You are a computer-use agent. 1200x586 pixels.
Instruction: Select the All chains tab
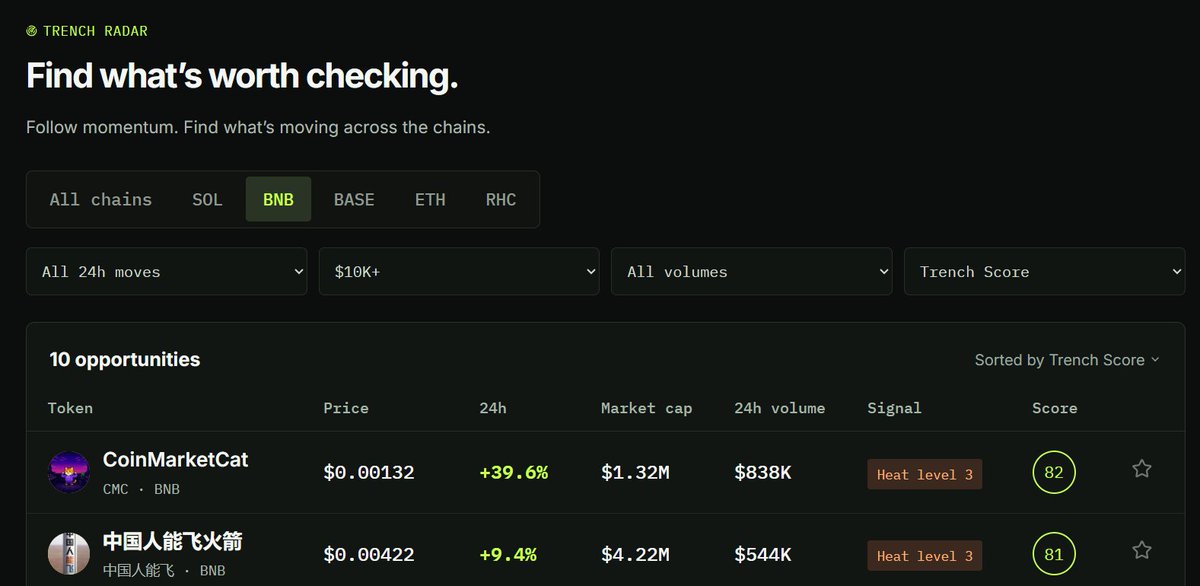click(101, 199)
